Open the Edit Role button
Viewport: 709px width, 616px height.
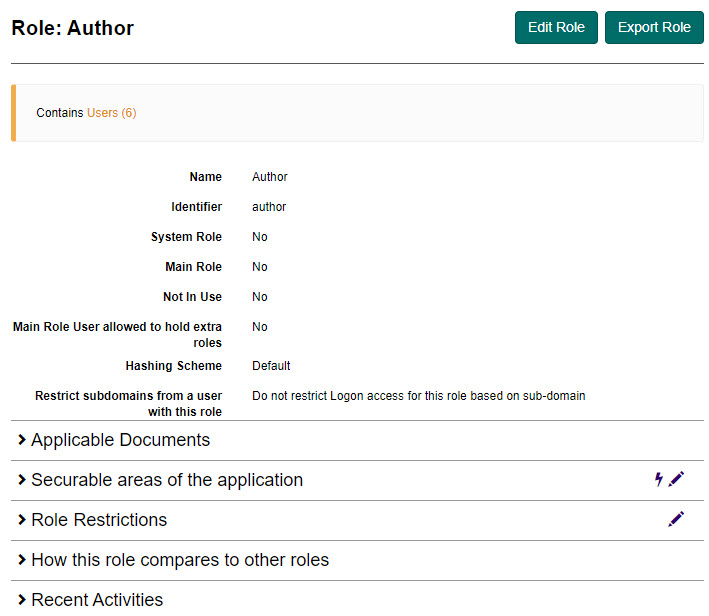(556, 28)
